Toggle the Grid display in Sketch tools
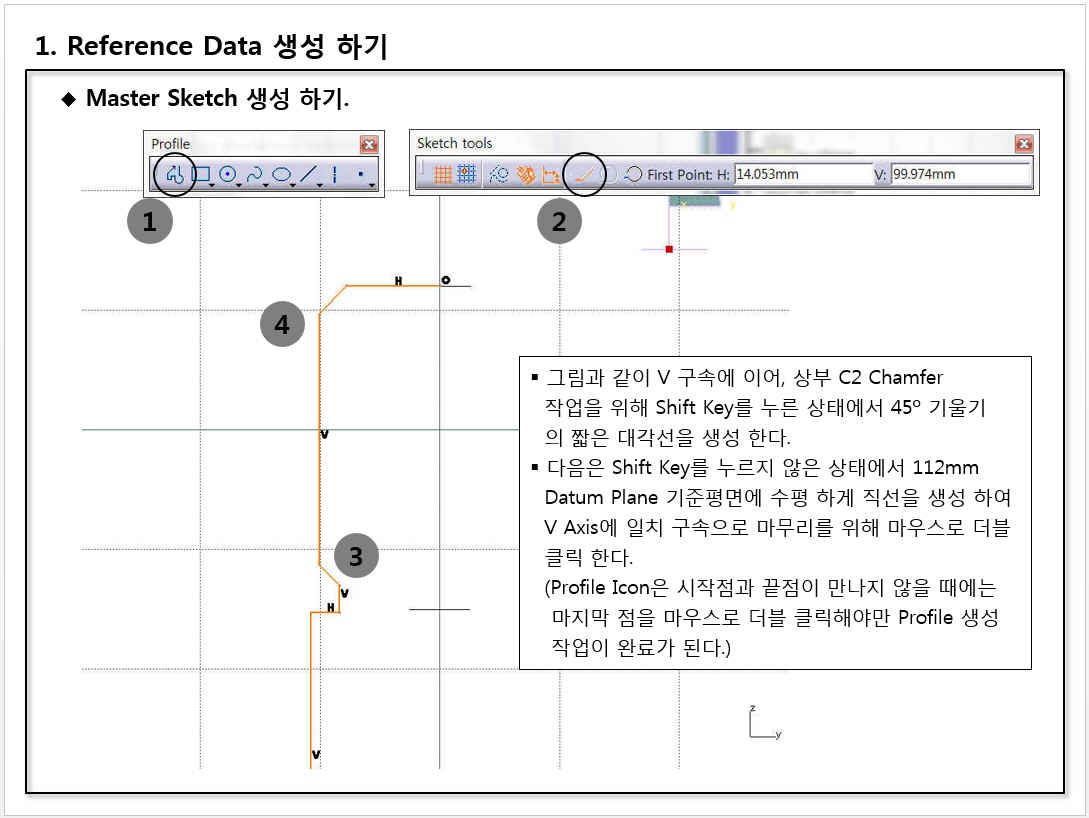The height and width of the screenshot is (818, 1089). click(x=442, y=174)
